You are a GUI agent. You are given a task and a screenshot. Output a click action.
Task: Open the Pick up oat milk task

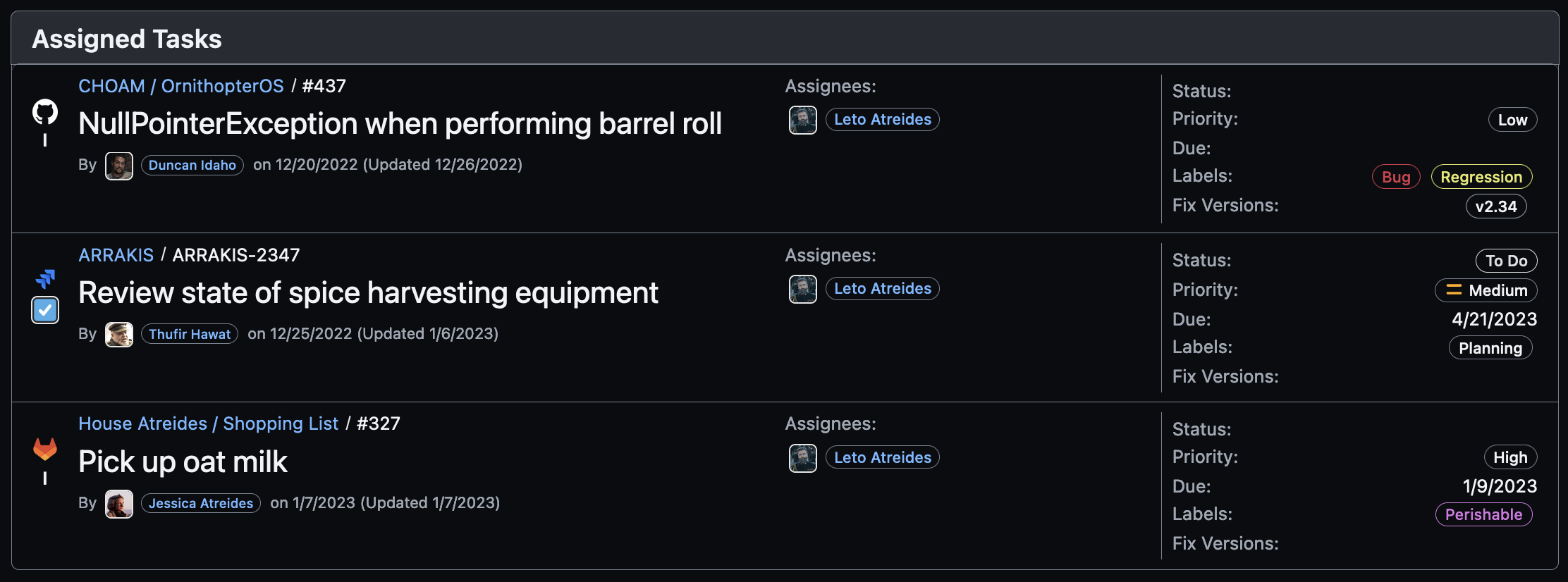183,462
